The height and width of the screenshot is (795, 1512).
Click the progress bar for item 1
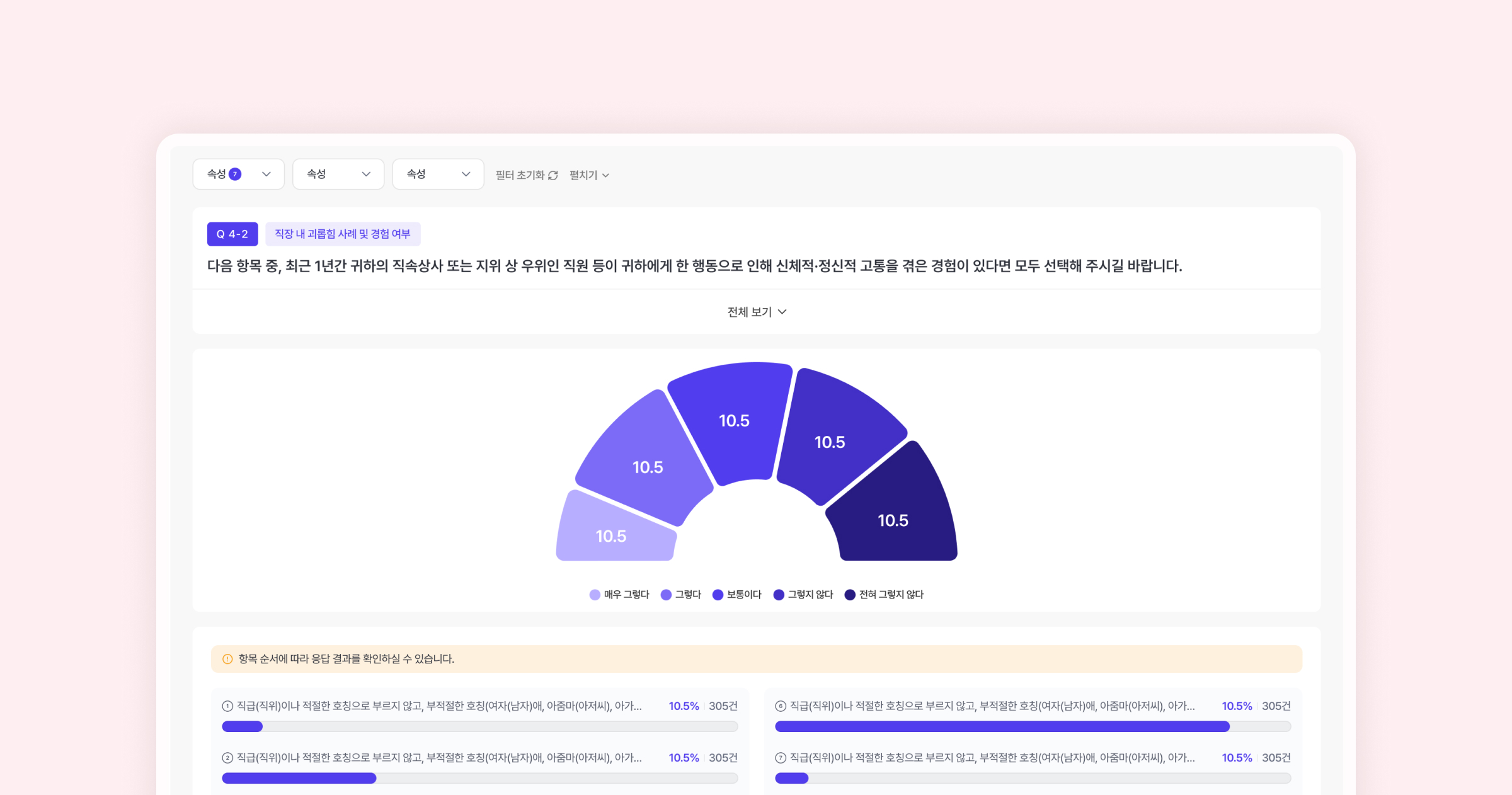[479, 727]
